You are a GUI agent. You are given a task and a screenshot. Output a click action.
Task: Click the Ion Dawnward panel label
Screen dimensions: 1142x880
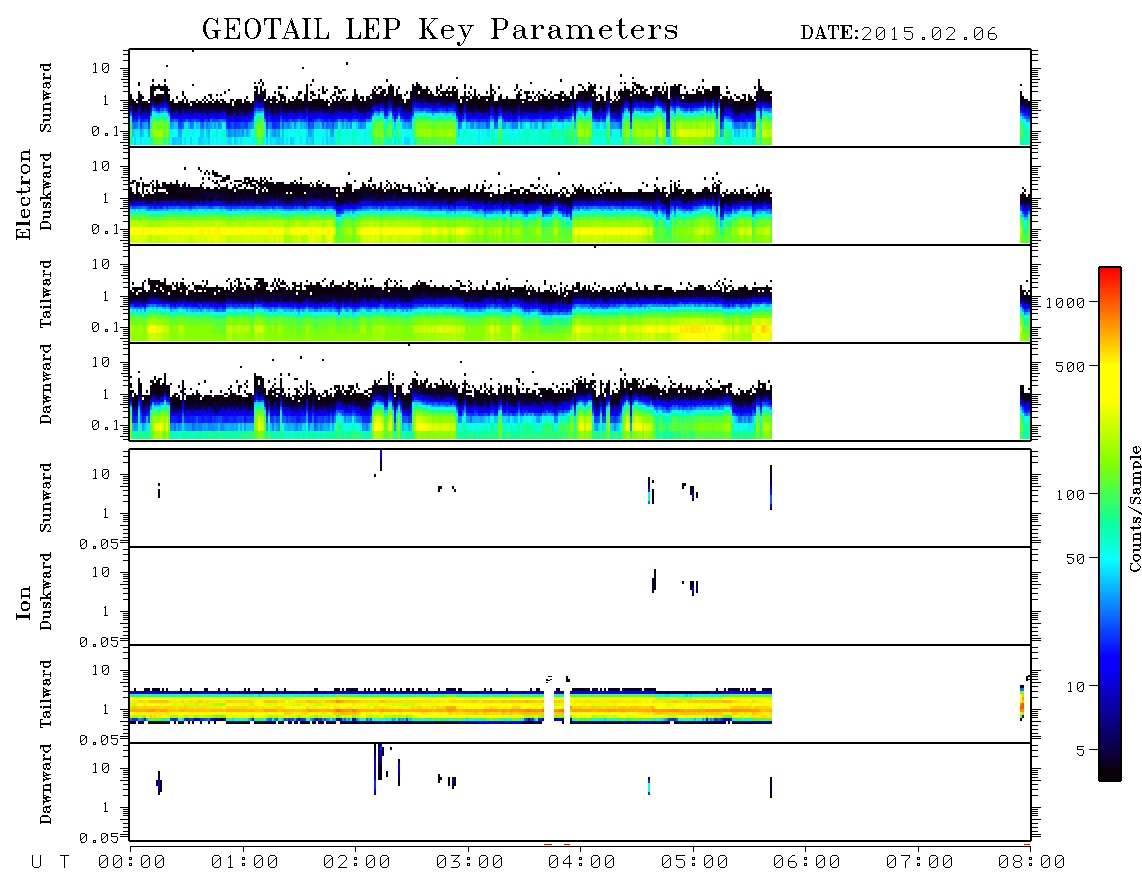[46, 783]
